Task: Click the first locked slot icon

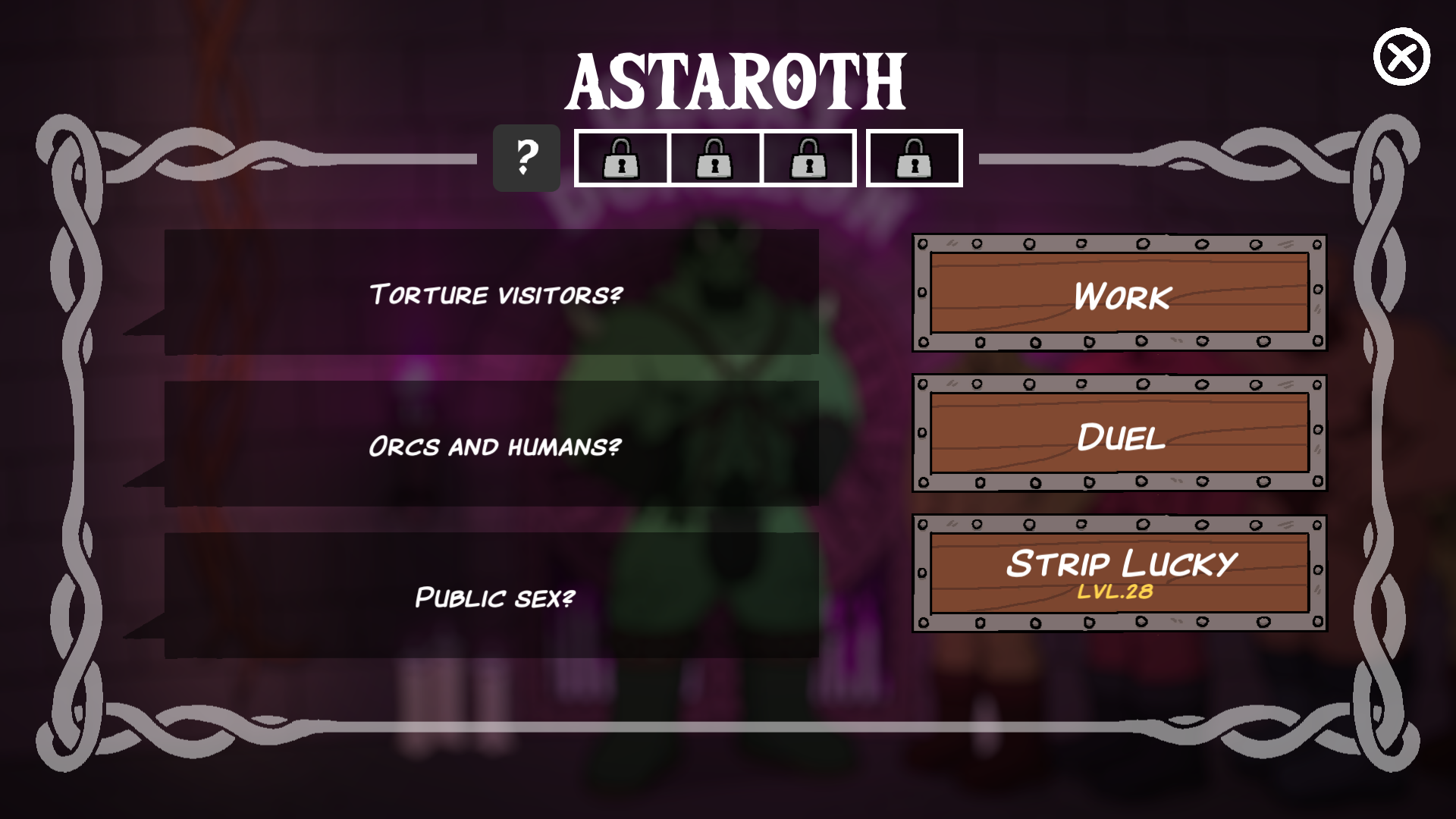Action: point(620,158)
